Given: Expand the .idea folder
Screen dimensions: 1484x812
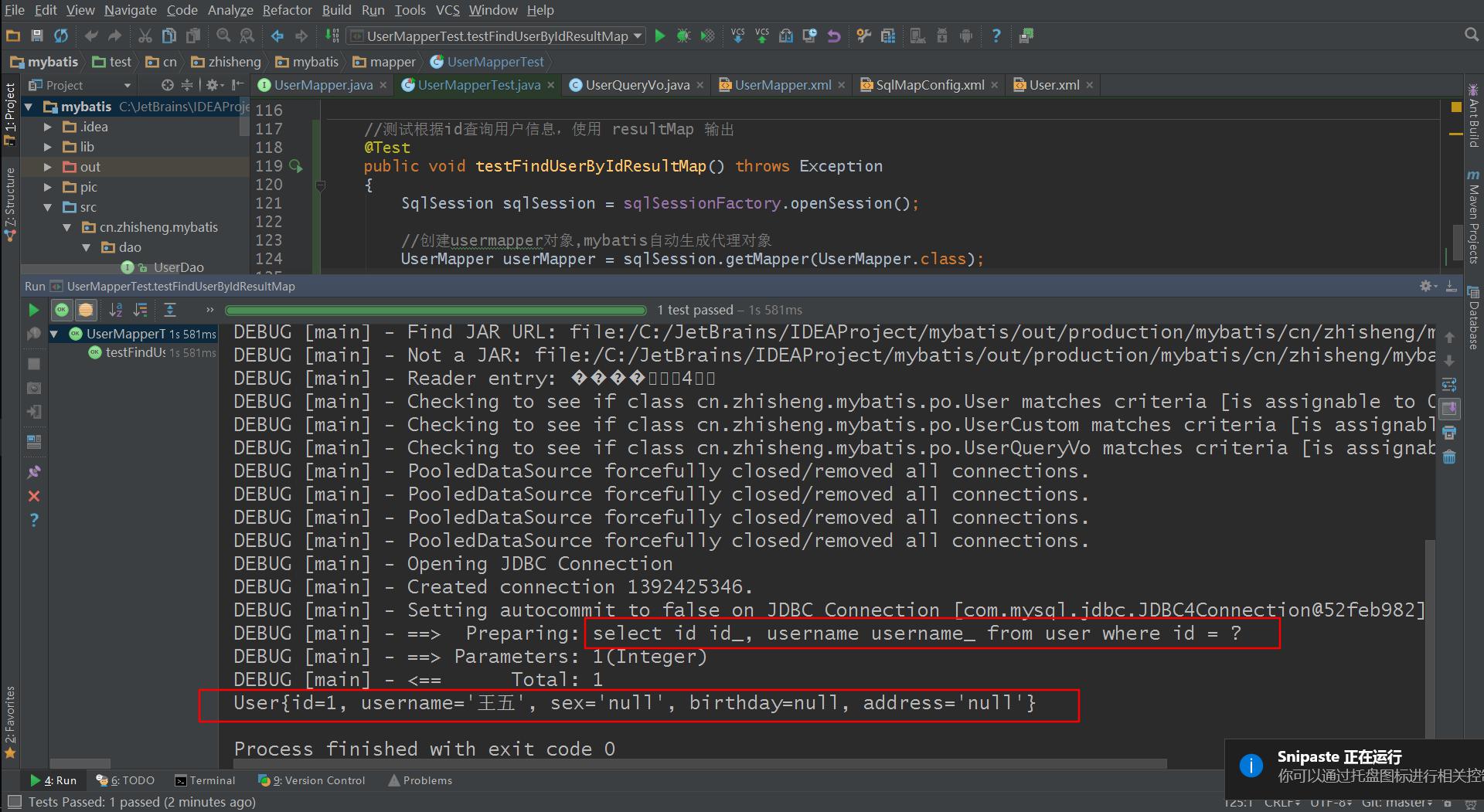Looking at the screenshot, I should pos(48,127).
